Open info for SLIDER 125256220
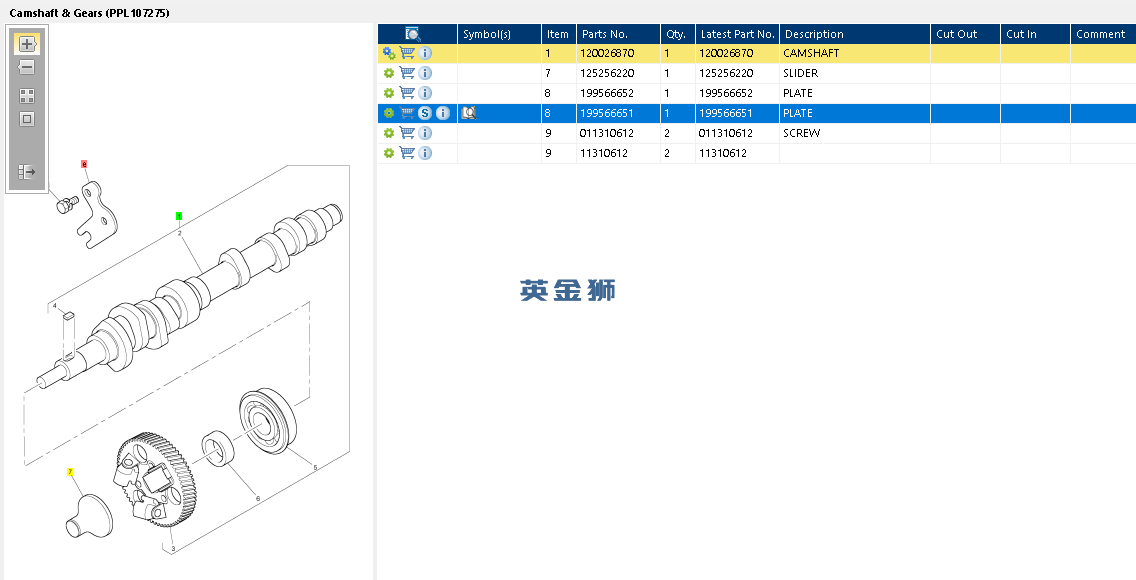The height and width of the screenshot is (580, 1136). pos(425,73)
